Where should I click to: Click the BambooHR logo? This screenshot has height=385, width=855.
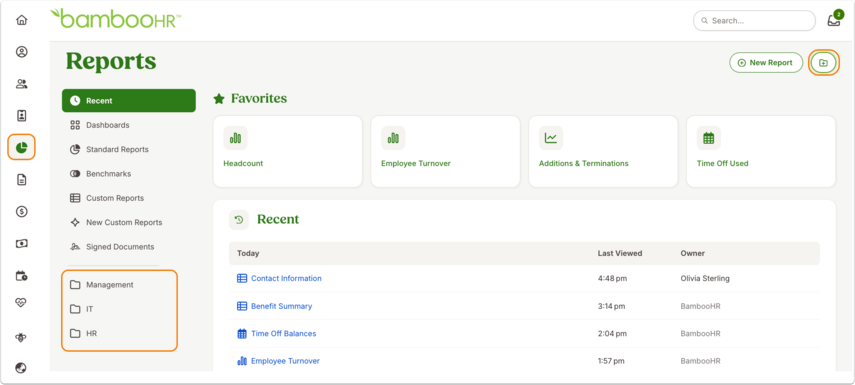116,19
